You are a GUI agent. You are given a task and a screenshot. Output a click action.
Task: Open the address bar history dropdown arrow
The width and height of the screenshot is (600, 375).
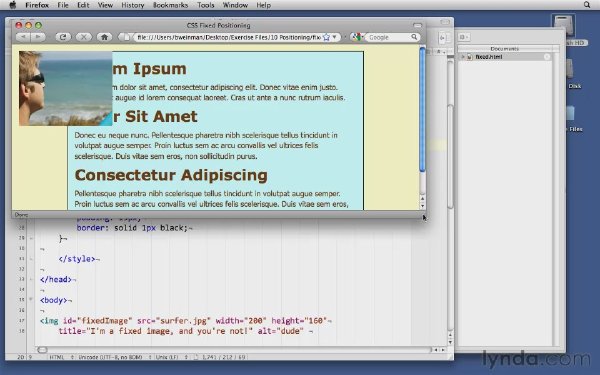pos(334,37)
